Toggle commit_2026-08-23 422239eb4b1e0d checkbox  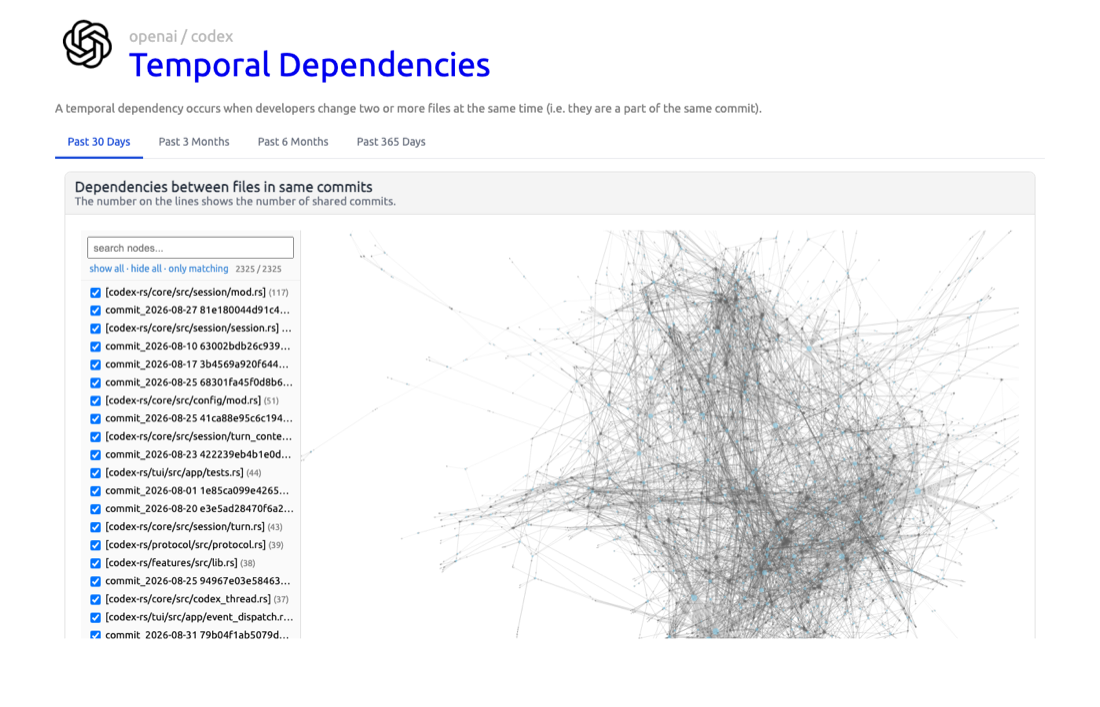[95, 455]
